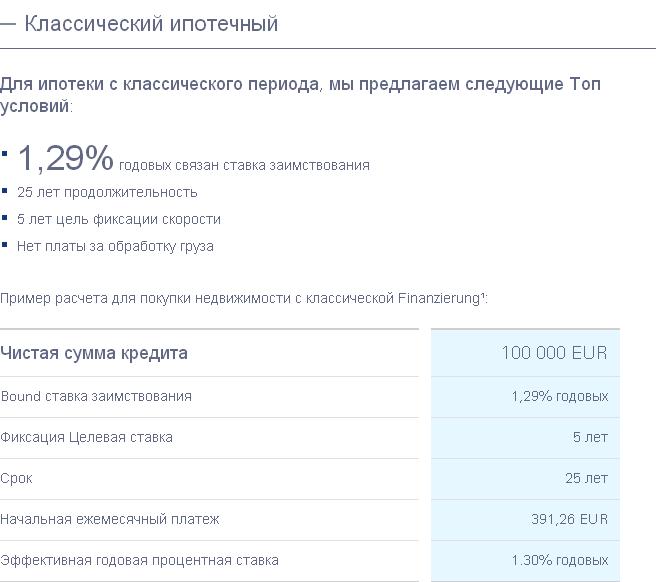The height and width of the screenshot is (582, 656).
Task: Click the Чистая сумма кредита row label
Action: 94,353
